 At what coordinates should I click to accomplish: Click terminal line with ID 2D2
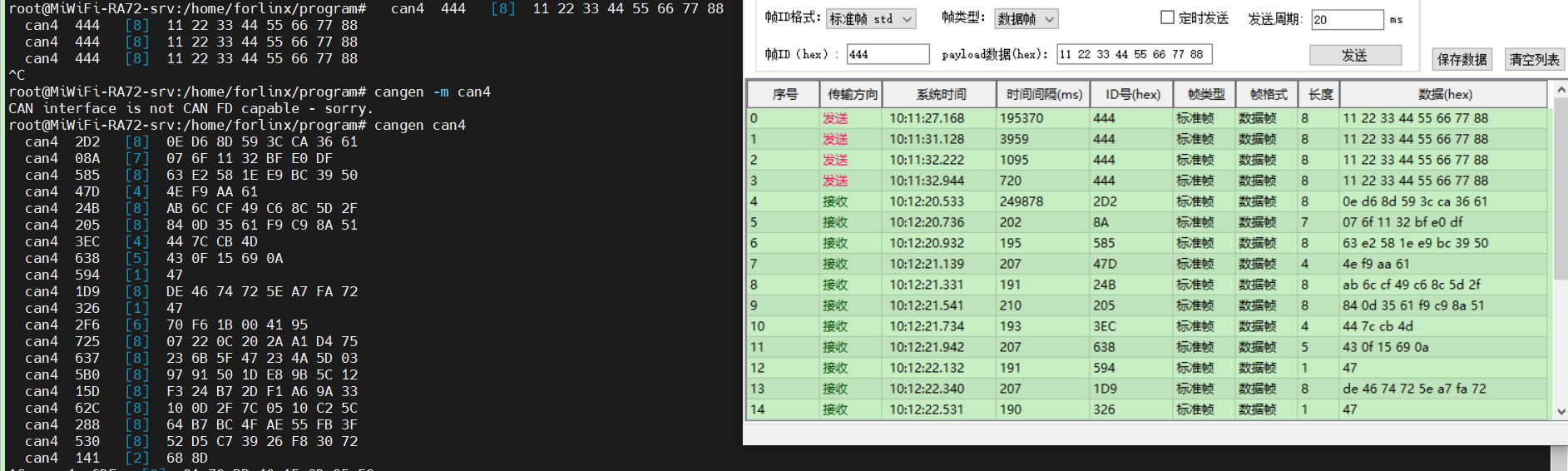191,141
